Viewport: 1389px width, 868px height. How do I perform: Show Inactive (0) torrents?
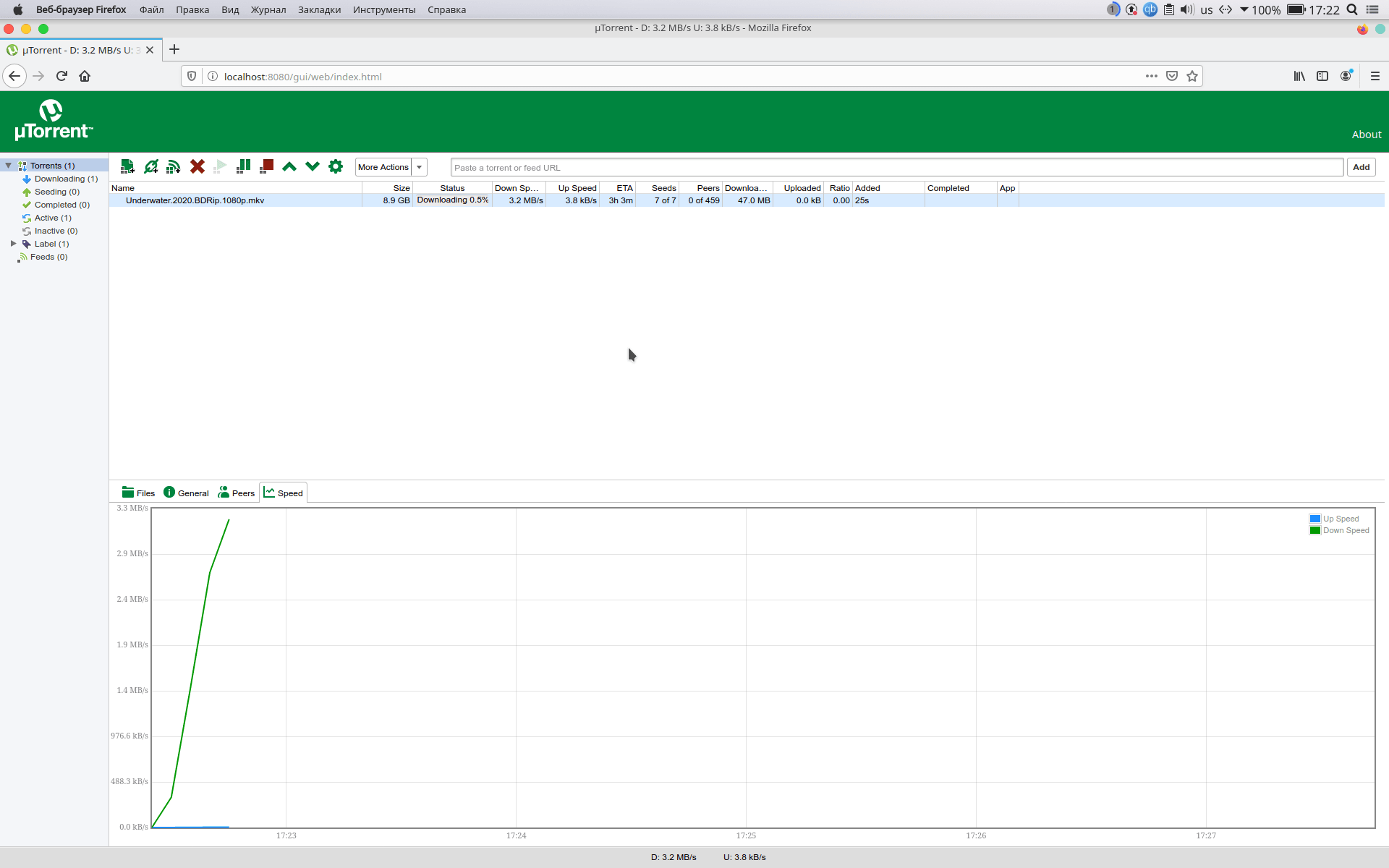(56, 231)
